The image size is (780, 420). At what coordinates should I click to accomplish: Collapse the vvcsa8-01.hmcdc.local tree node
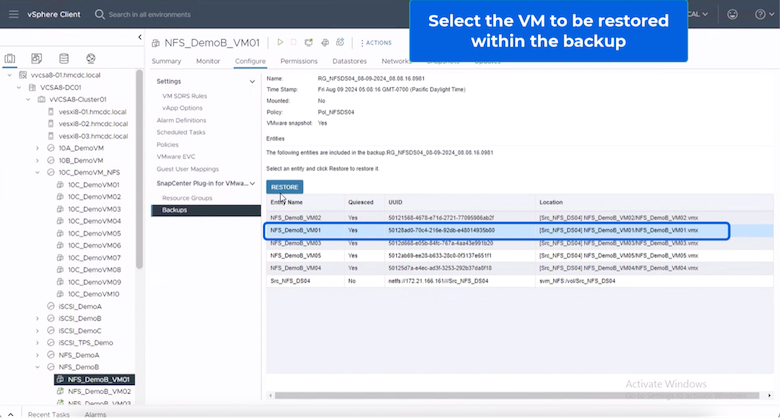click(9, 75)
